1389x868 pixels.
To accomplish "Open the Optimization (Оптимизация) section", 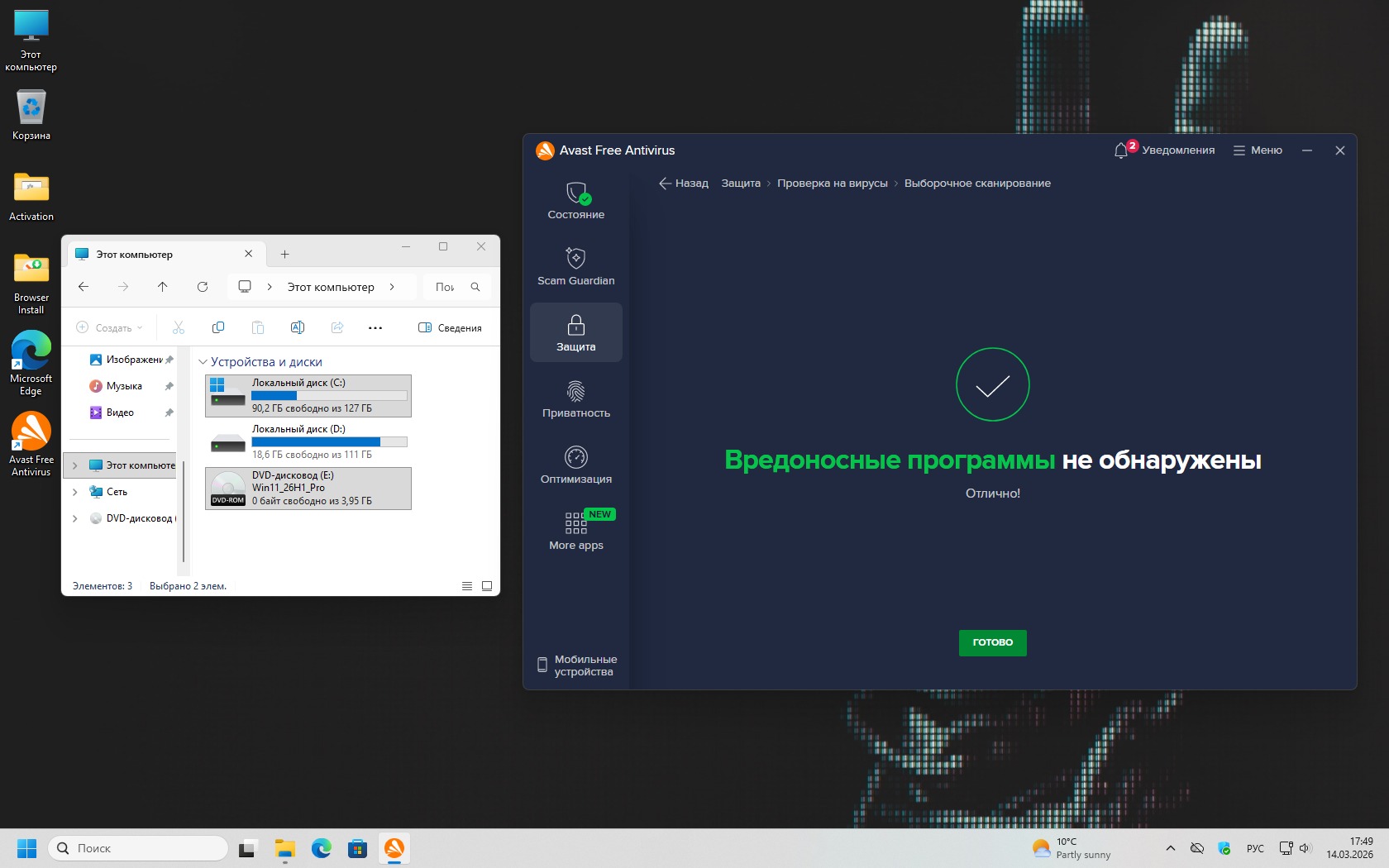I will point(575,465).
